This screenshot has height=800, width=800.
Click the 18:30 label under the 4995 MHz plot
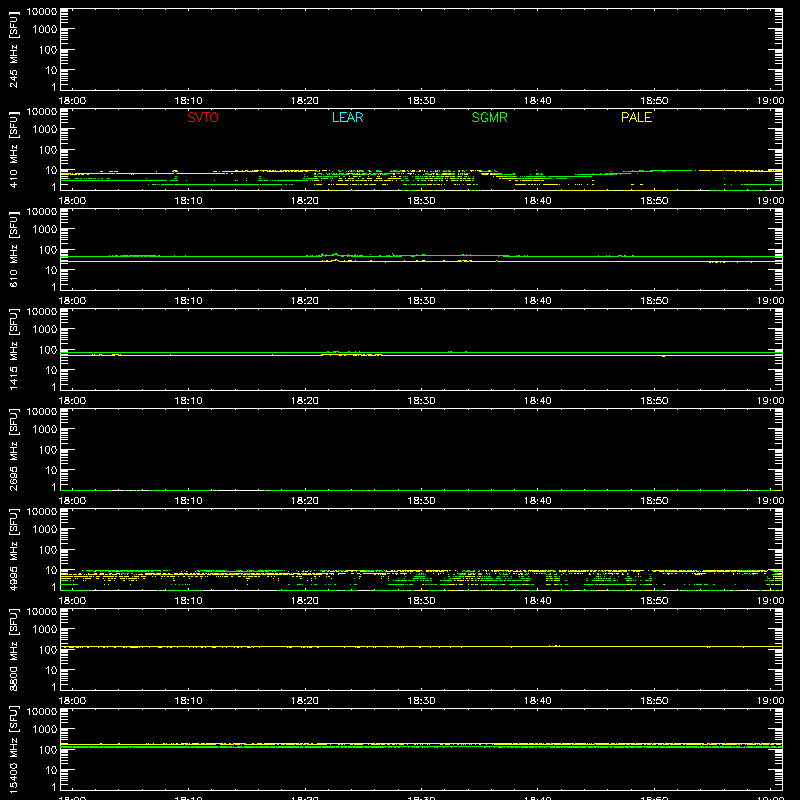[421, 601]
